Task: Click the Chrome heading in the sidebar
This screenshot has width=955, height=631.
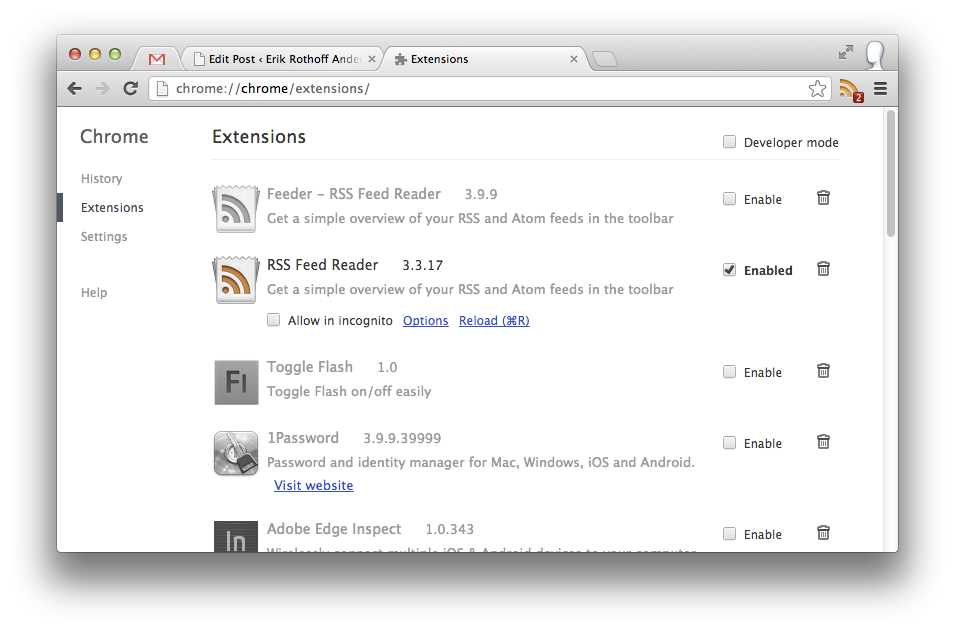Action: 115,136
